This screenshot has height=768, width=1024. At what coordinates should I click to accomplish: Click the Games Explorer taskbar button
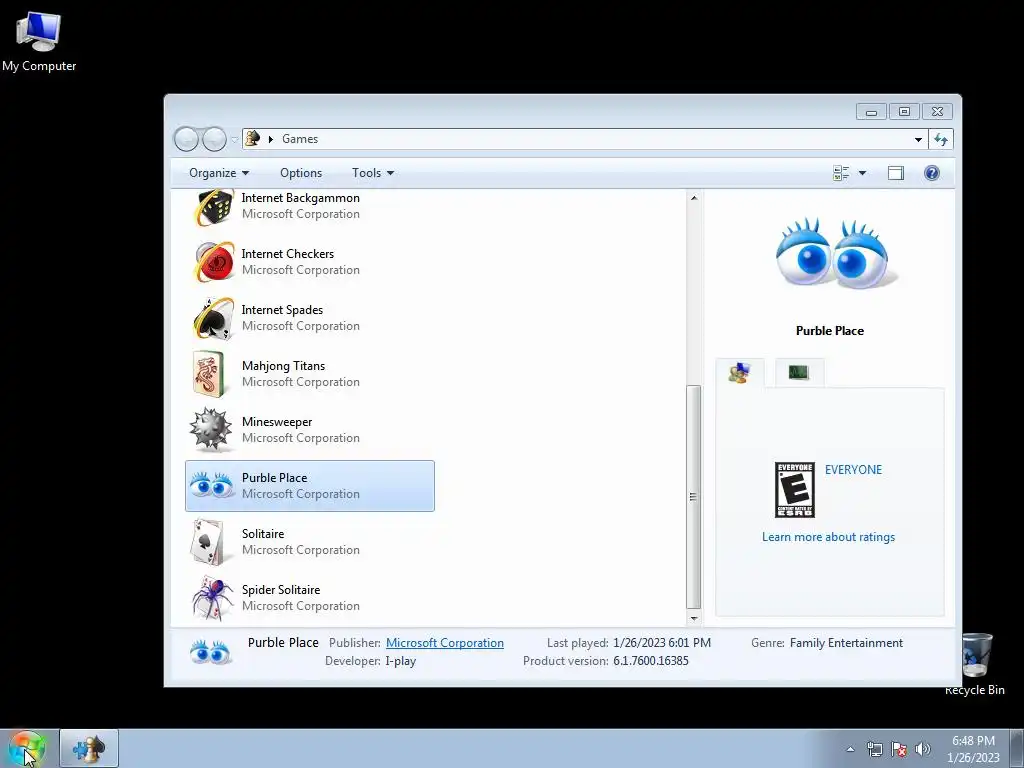coord(89,748)
